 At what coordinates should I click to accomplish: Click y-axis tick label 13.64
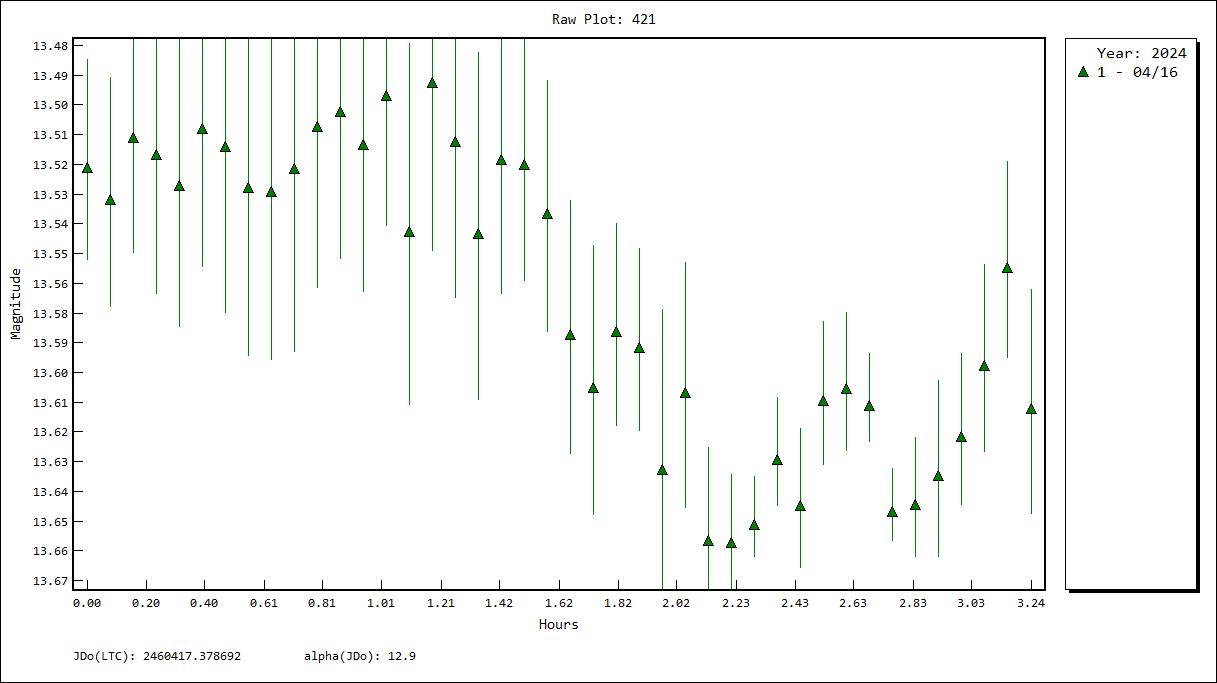[50, 492]
